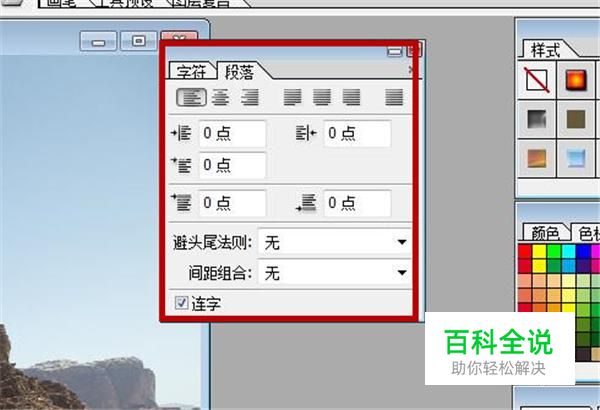Select the left align text icon
600x410 pixels.
coord(191,97)
